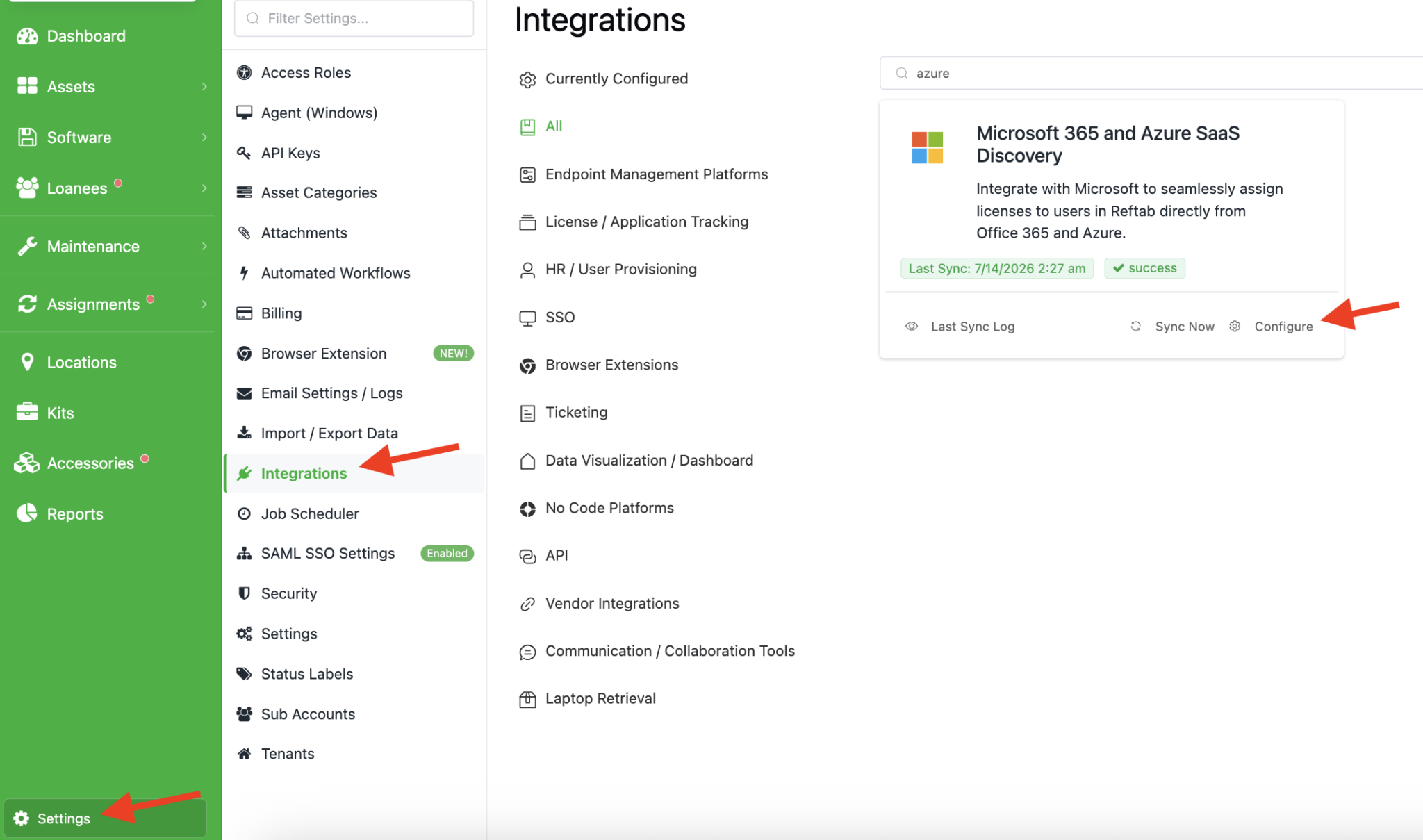Click the Kits briefcase icon

click(27, 412)
